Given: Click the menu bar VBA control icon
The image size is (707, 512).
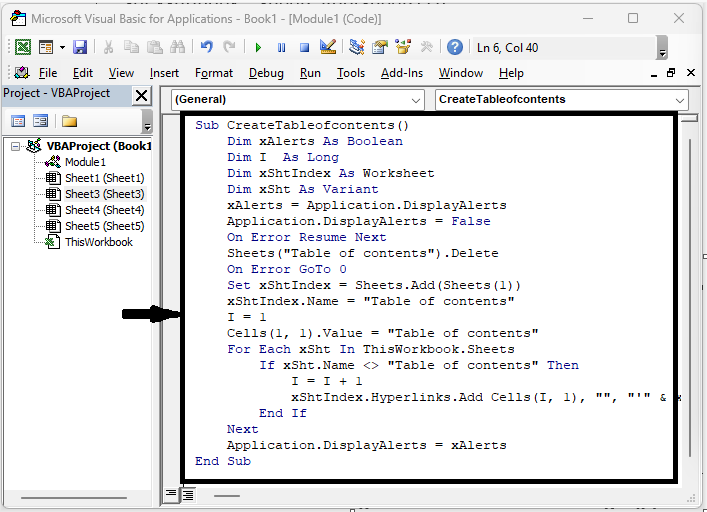Looking at the screenshot, I should (21, 73).
